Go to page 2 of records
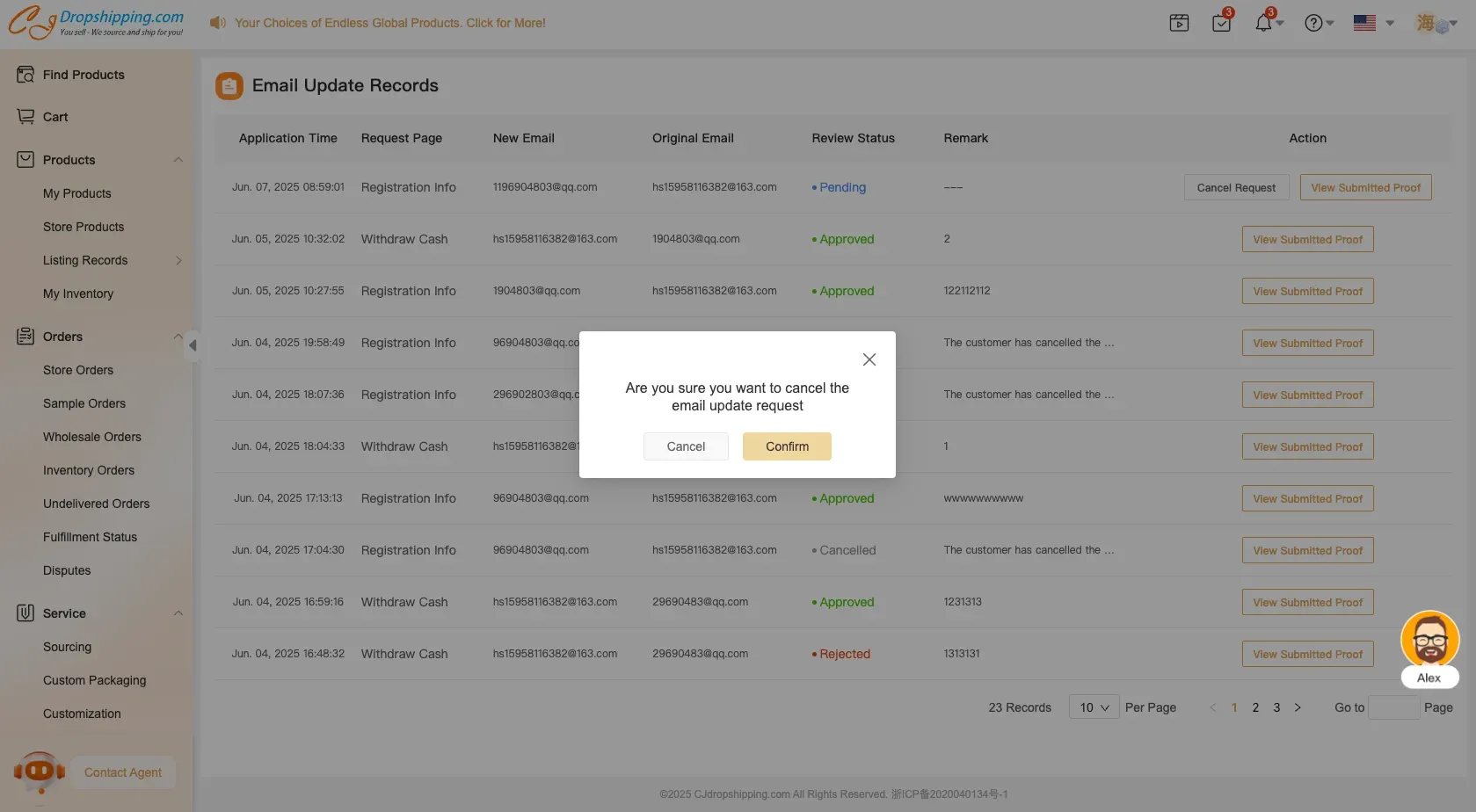Viewport: 1476px width, 812px height. click(x=1255, y=707)
